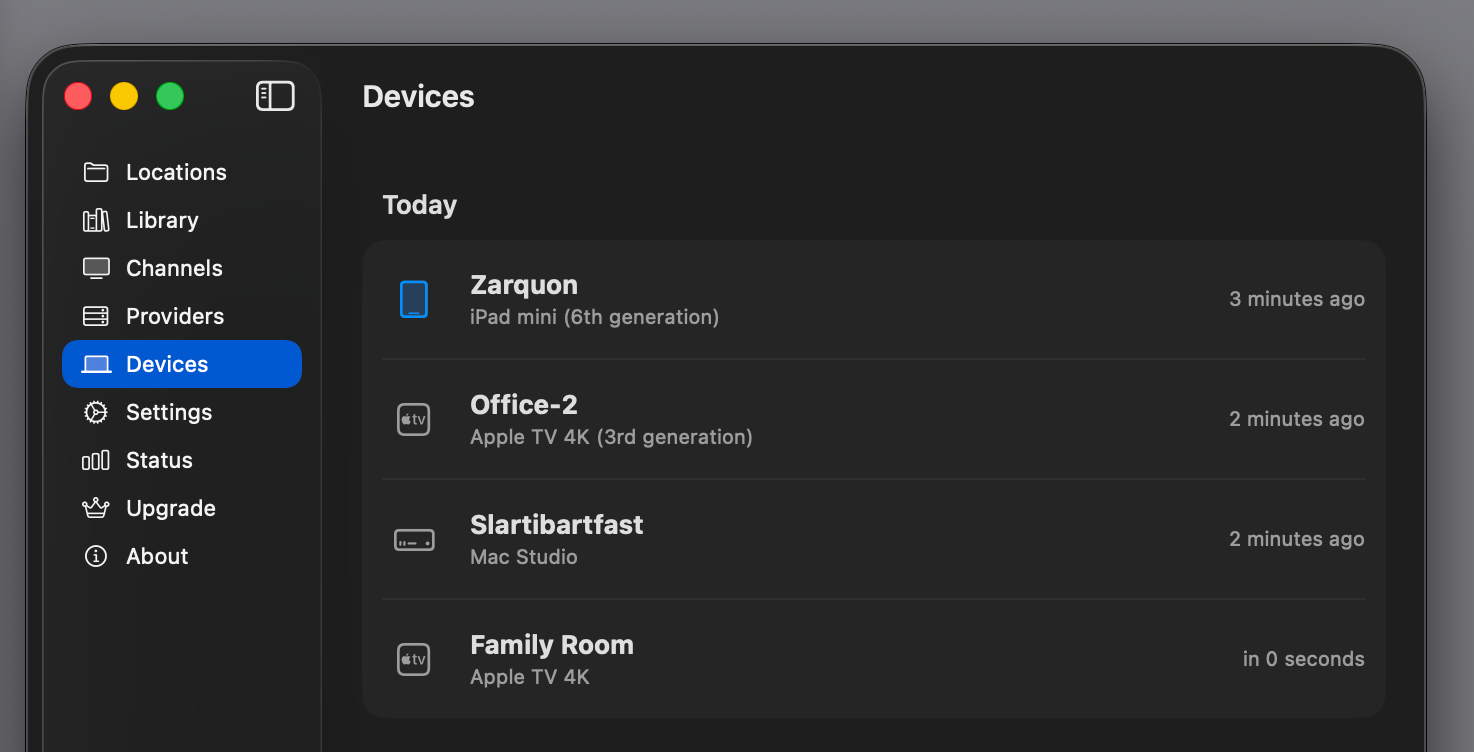Click the green zoom window button
1474x752 pixels.
(x=170, y=96)
